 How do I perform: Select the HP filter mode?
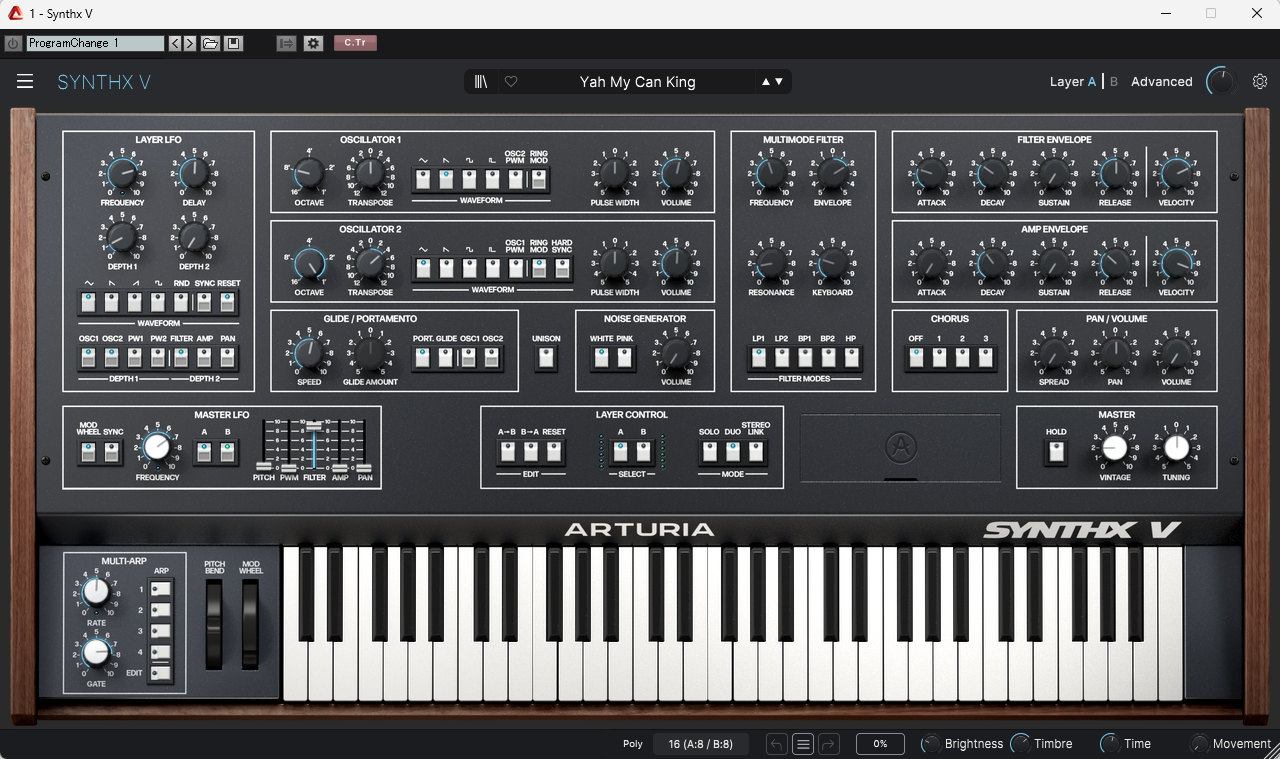point(851,358)
